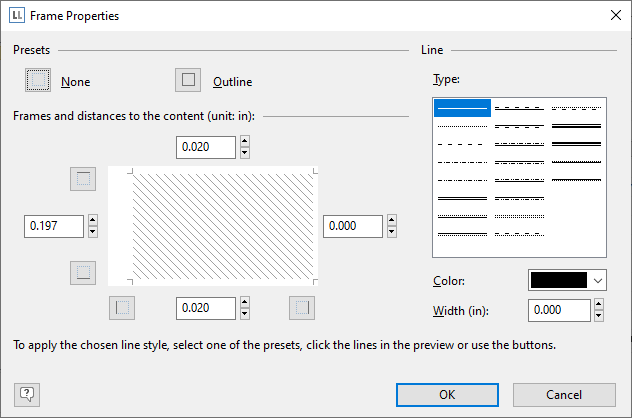Click the bottom distance input field

(x=206, y=308)
